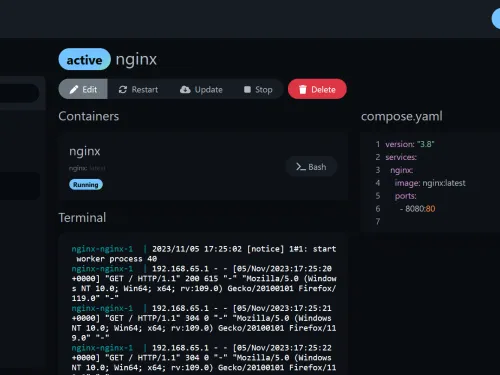Image resolution: width=500 pixels, height=375 pixels.
Task: Click the Update cloud download icon
Action: (x=185, y=89)
